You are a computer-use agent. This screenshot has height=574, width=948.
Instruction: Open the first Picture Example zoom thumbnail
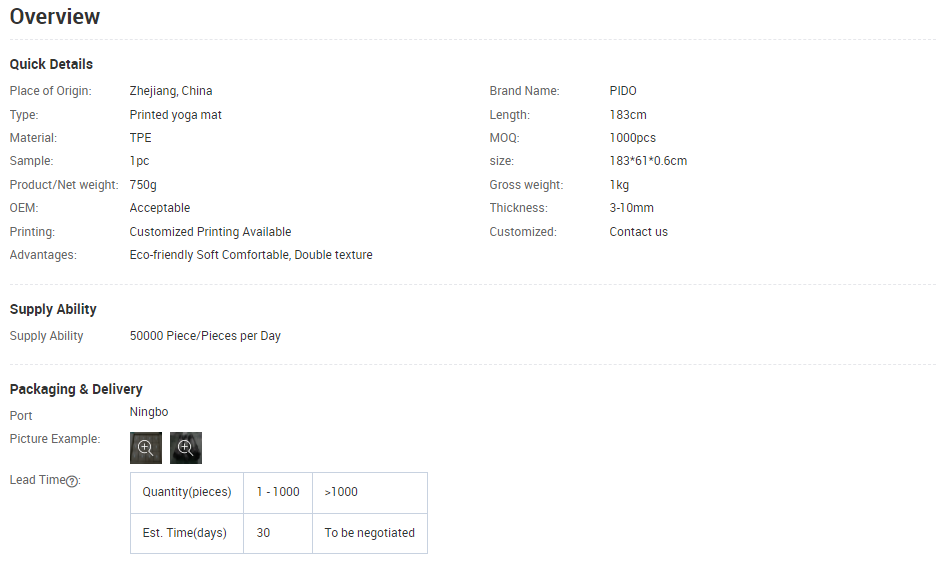coord(146,448)
